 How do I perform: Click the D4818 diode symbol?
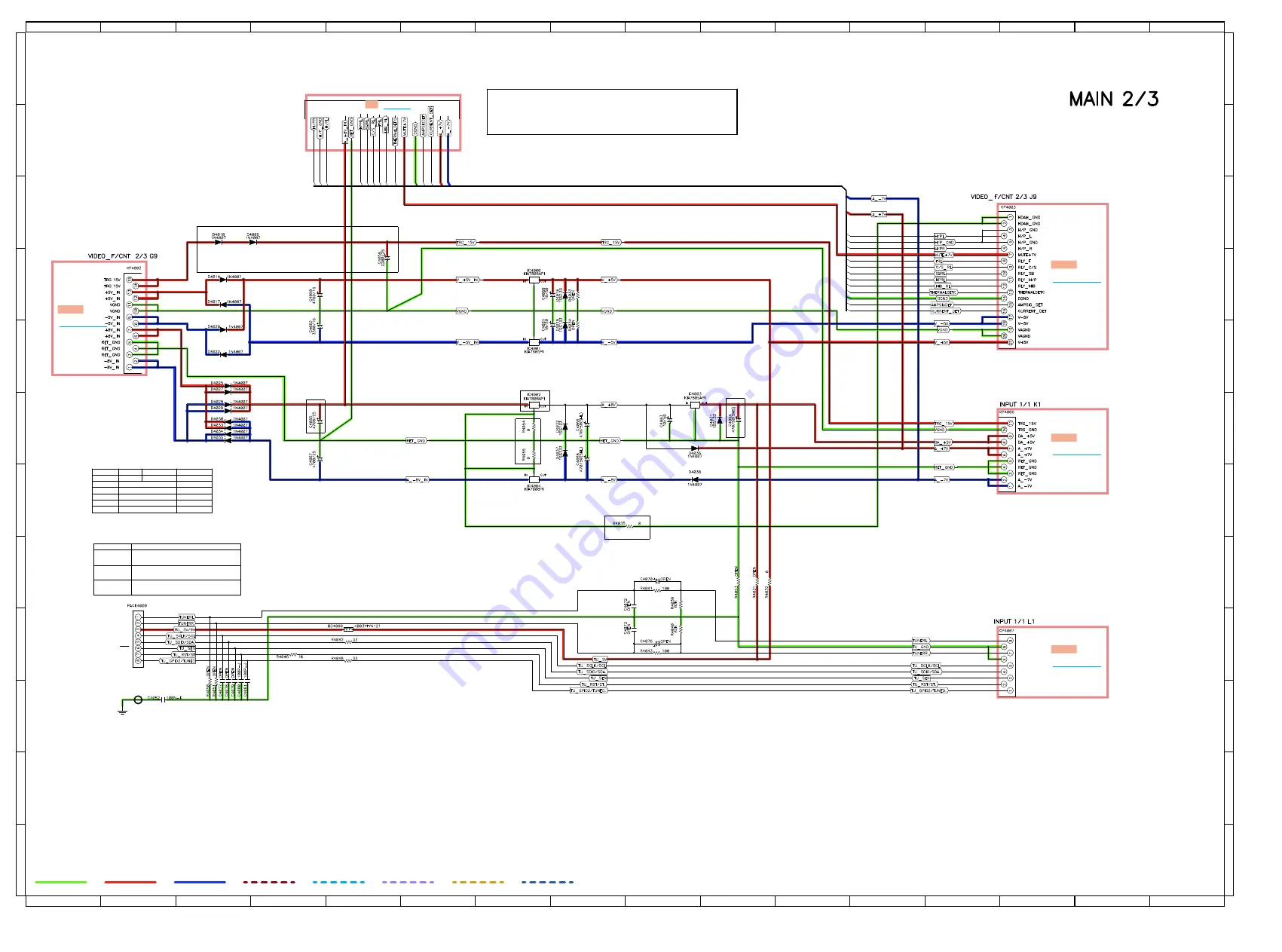pos(219,243)
